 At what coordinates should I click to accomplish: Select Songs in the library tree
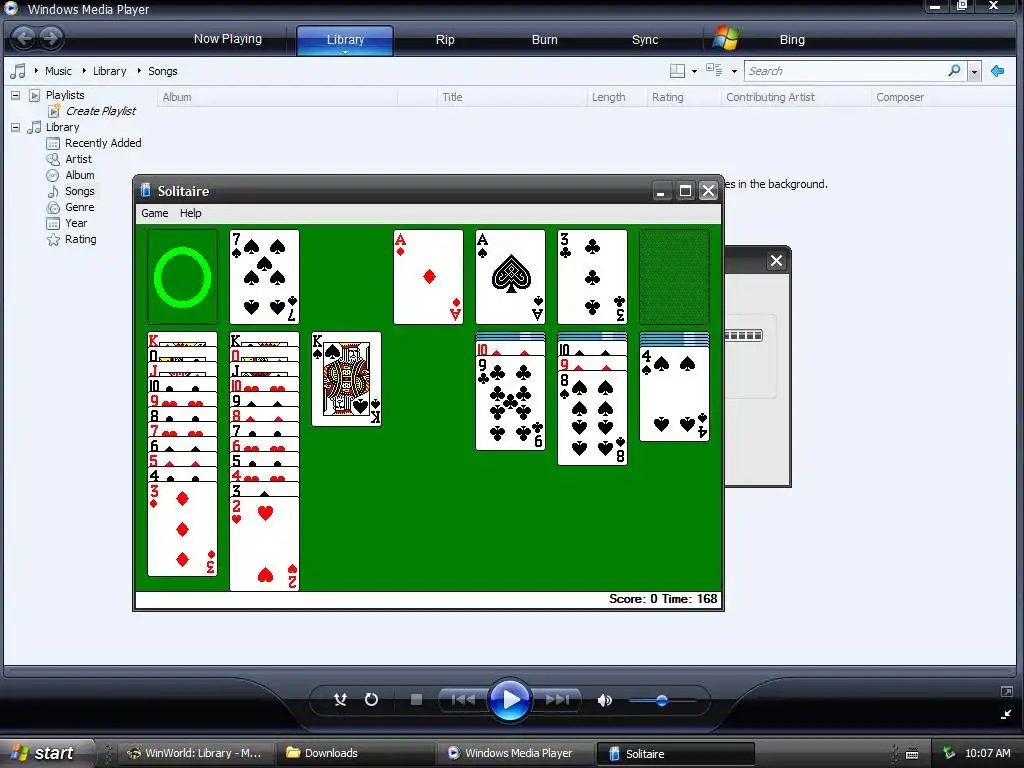point(80,191)
